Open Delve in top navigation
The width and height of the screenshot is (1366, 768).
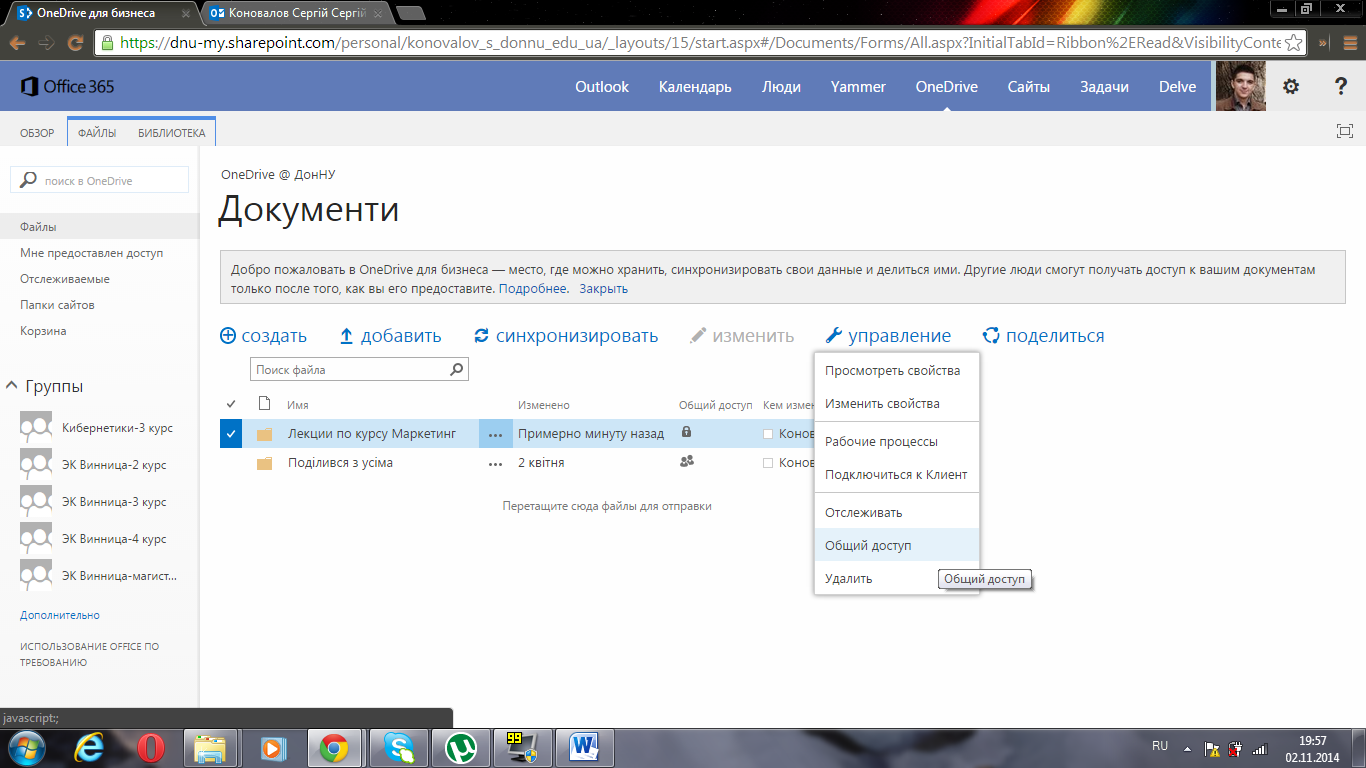(1177, 87)
